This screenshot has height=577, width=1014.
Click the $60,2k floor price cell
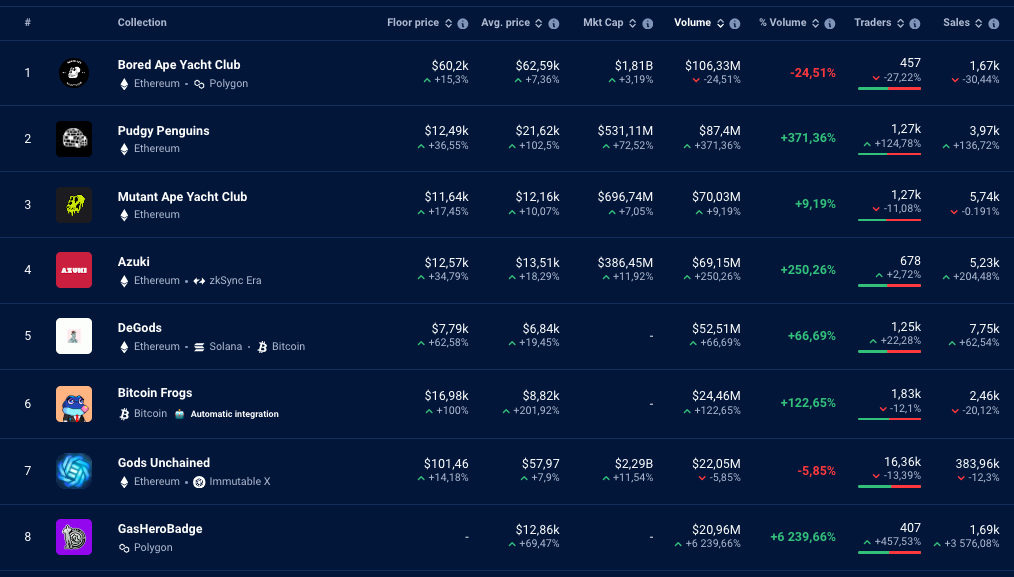click(x=450, y=66)
